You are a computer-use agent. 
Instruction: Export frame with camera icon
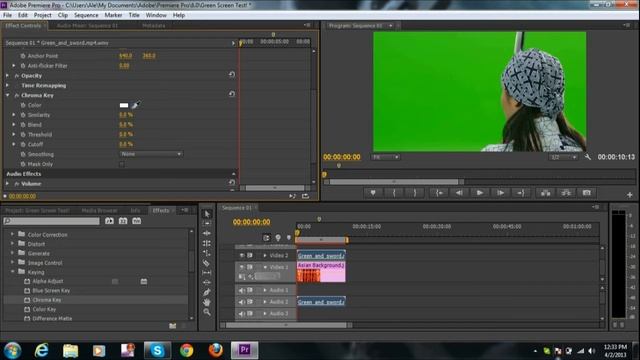click(587, 193)
